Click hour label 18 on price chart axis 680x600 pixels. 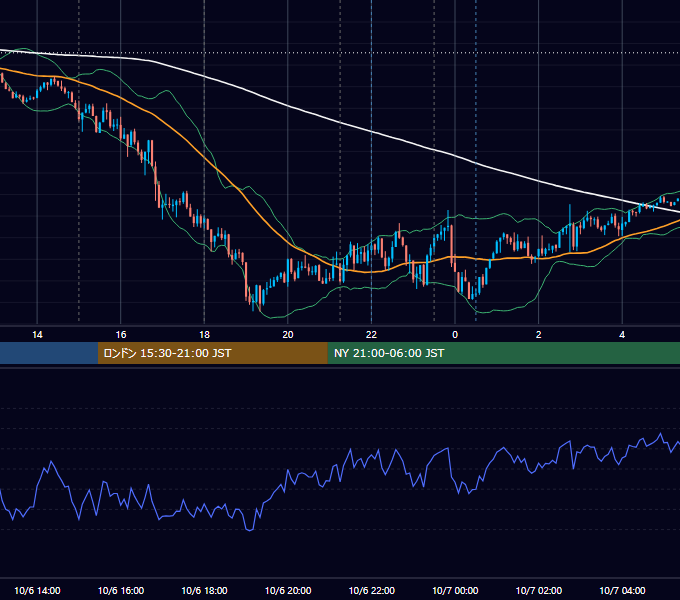[x=204, y=335]
